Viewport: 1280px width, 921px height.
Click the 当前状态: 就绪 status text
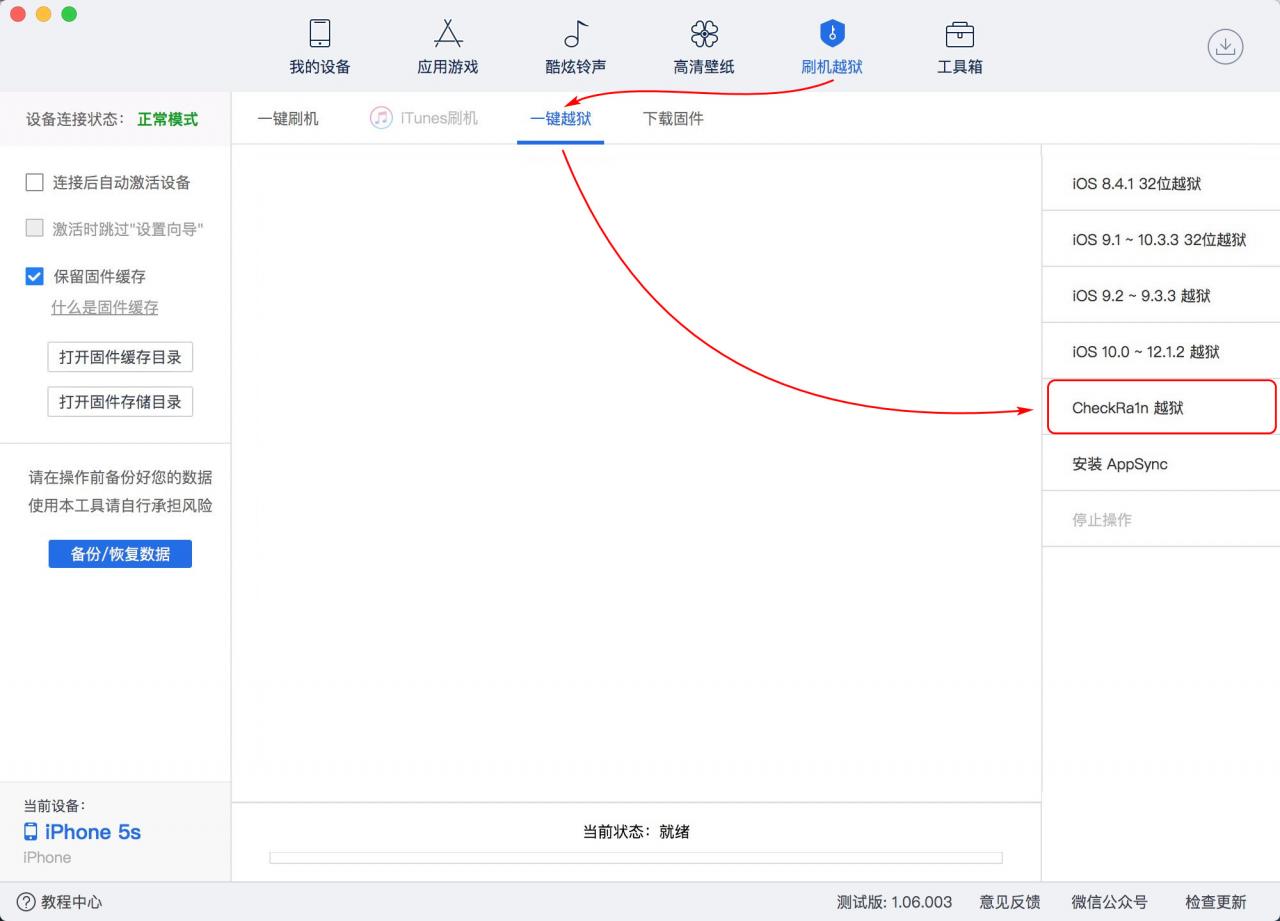(636, 831)
